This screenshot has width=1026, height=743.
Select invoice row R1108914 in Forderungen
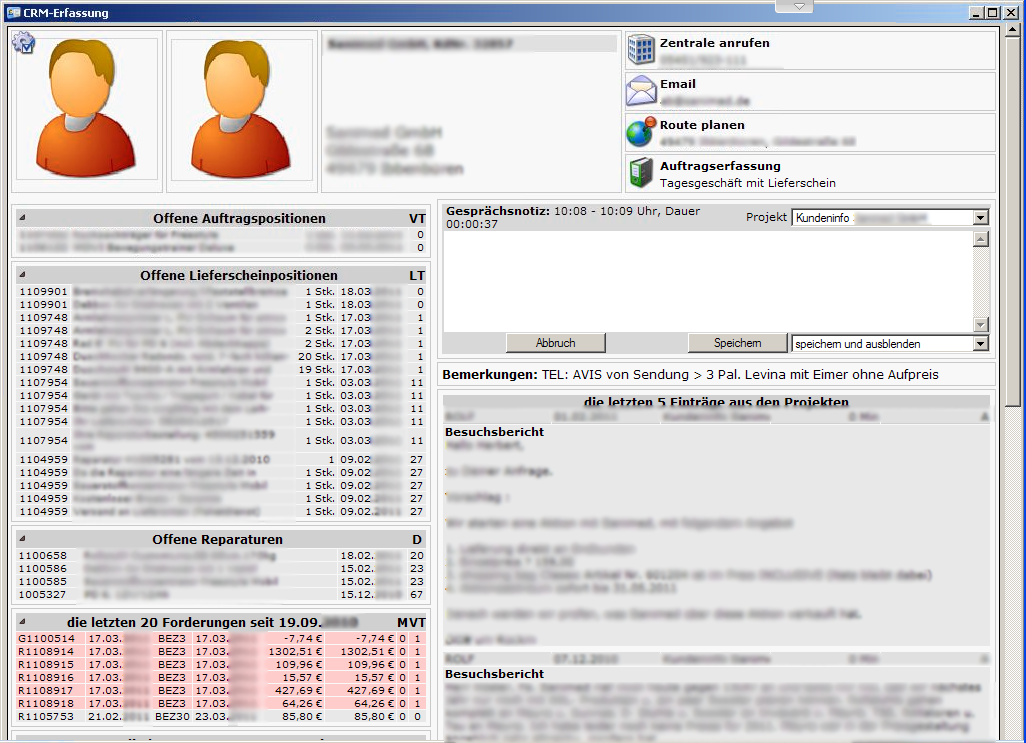pyautogui.click(x=47, y=651)
